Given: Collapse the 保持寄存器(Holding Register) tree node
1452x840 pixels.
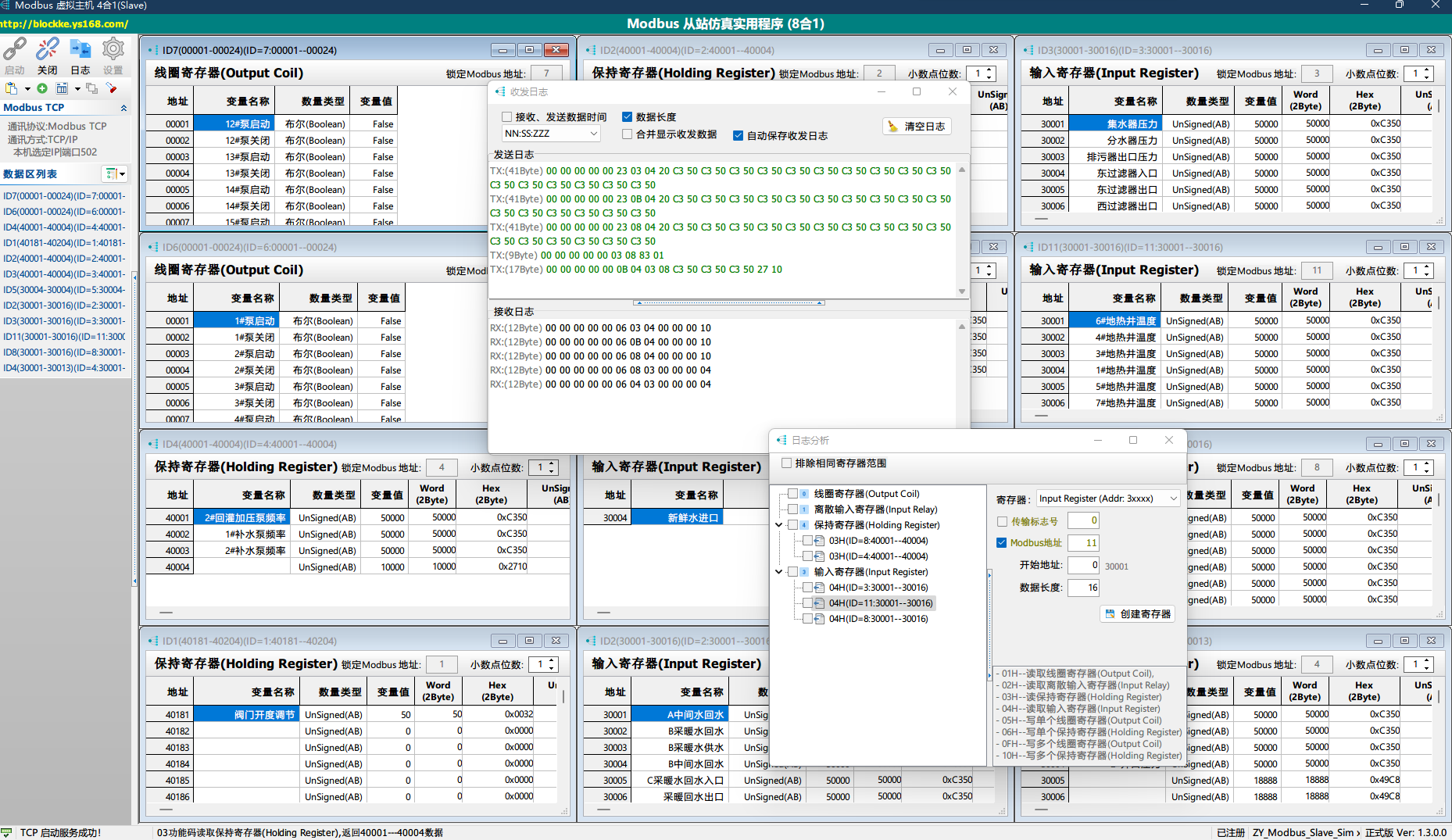Looking at the screenshot, I should click(x=779, y=525).
